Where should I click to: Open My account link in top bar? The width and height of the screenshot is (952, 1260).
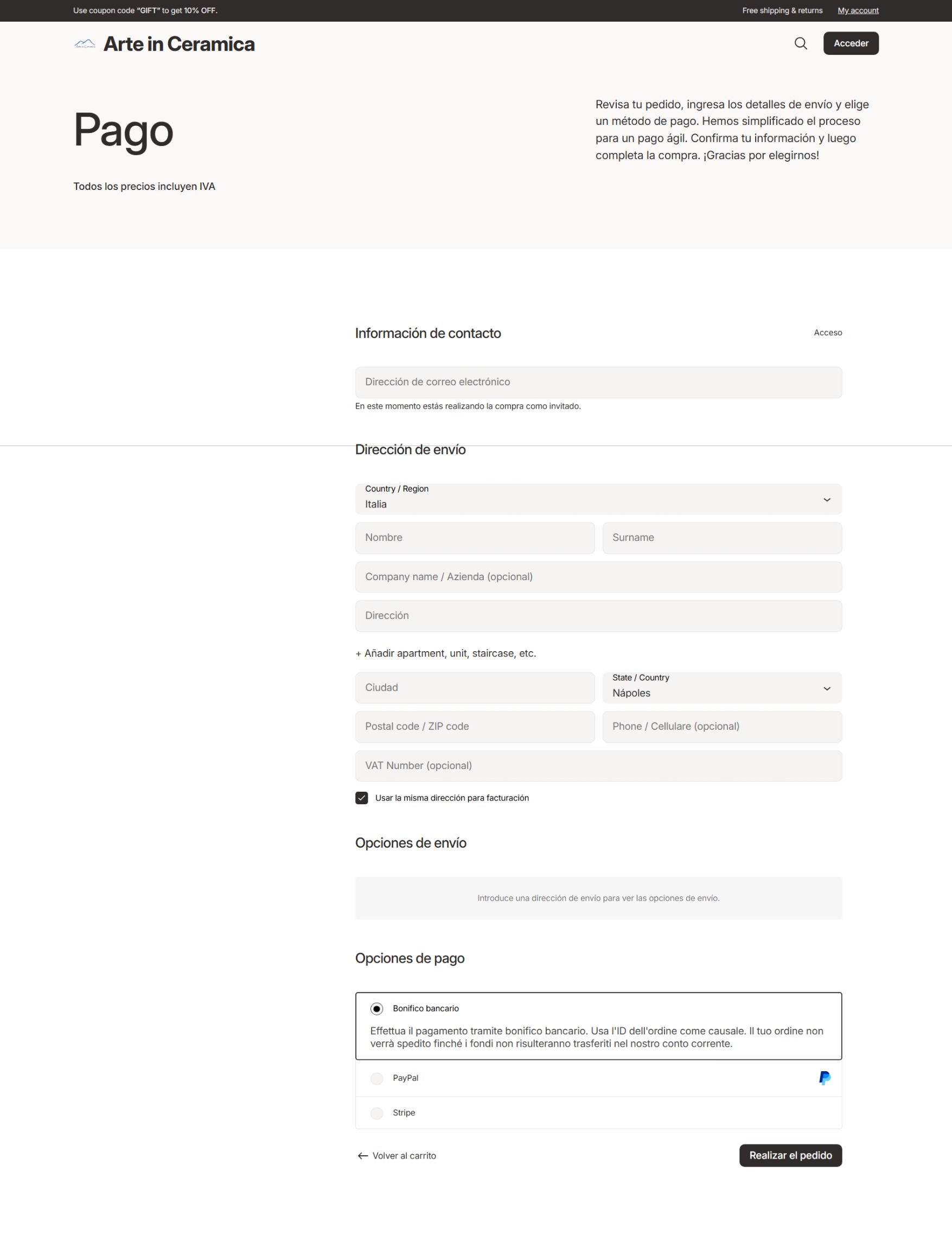point(858,11)
